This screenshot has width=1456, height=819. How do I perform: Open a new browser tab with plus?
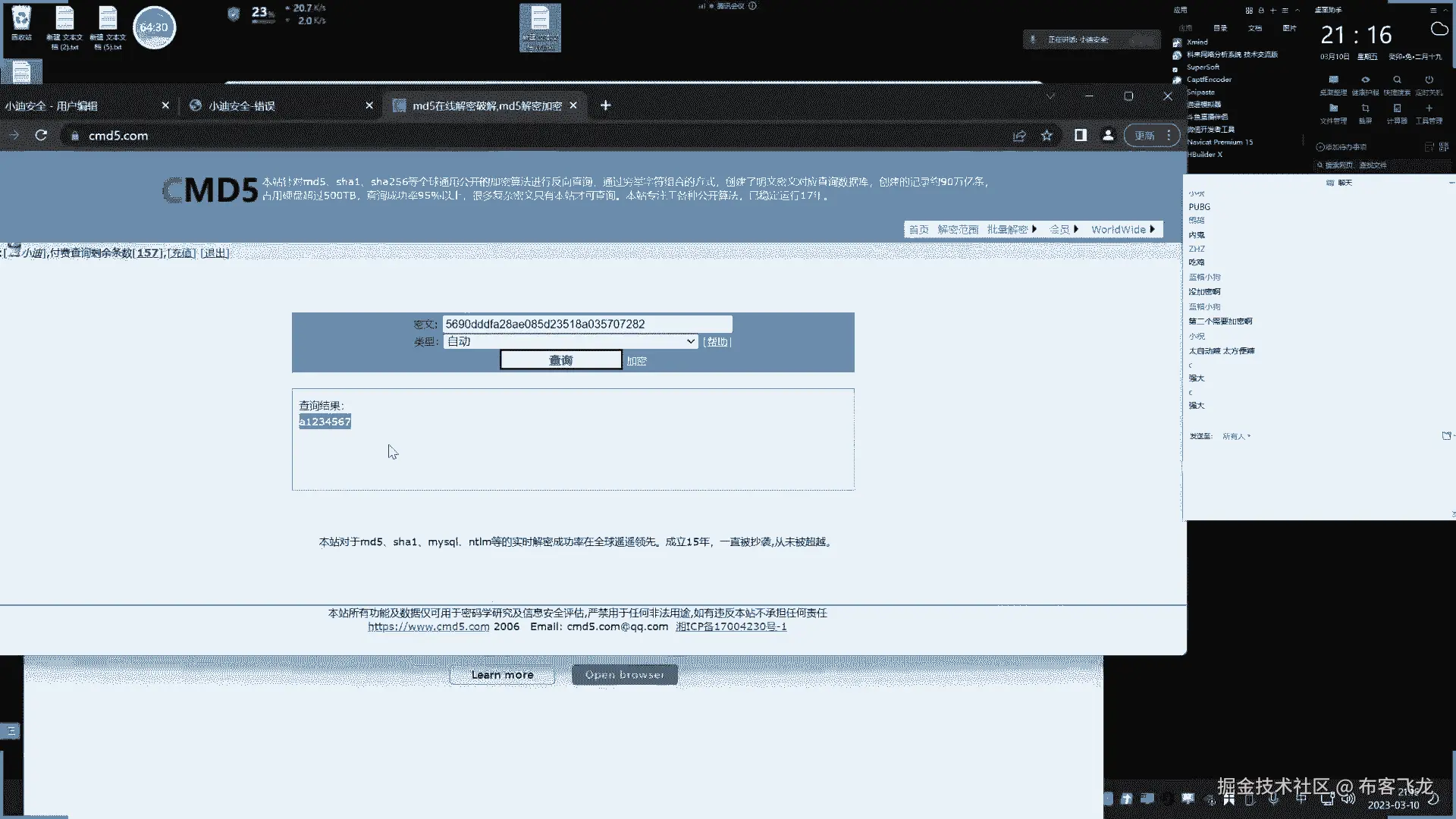click(605, 105)
